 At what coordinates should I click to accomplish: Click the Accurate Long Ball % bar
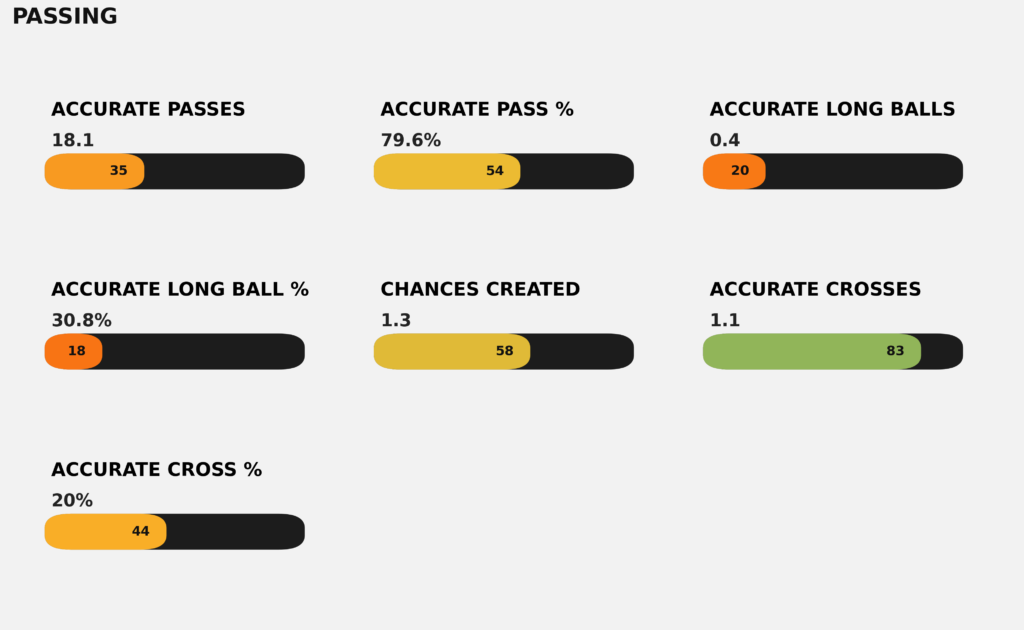pos(74,351)
